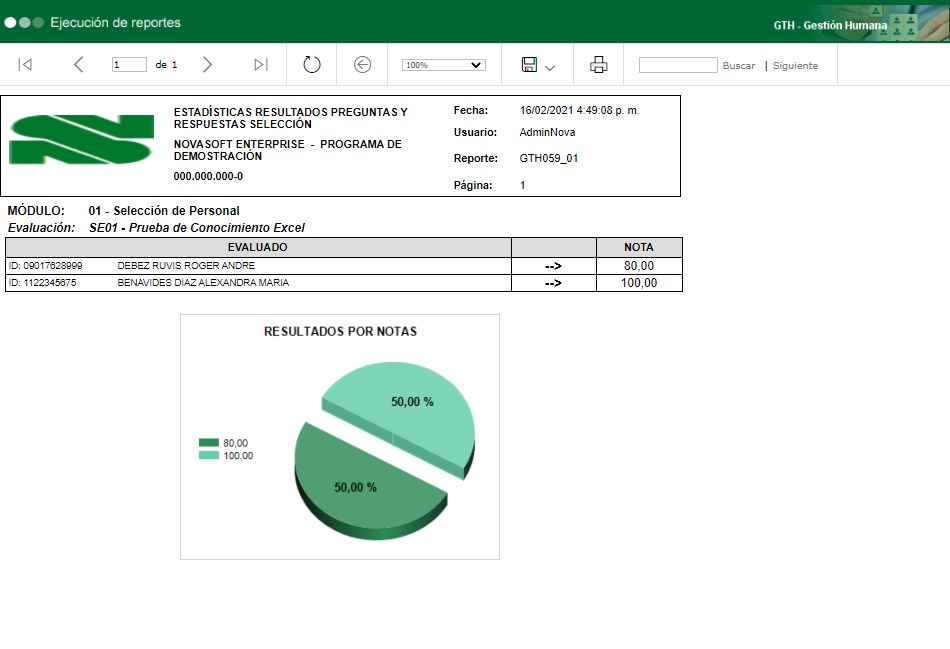Click the current page number field

[129, 65]
